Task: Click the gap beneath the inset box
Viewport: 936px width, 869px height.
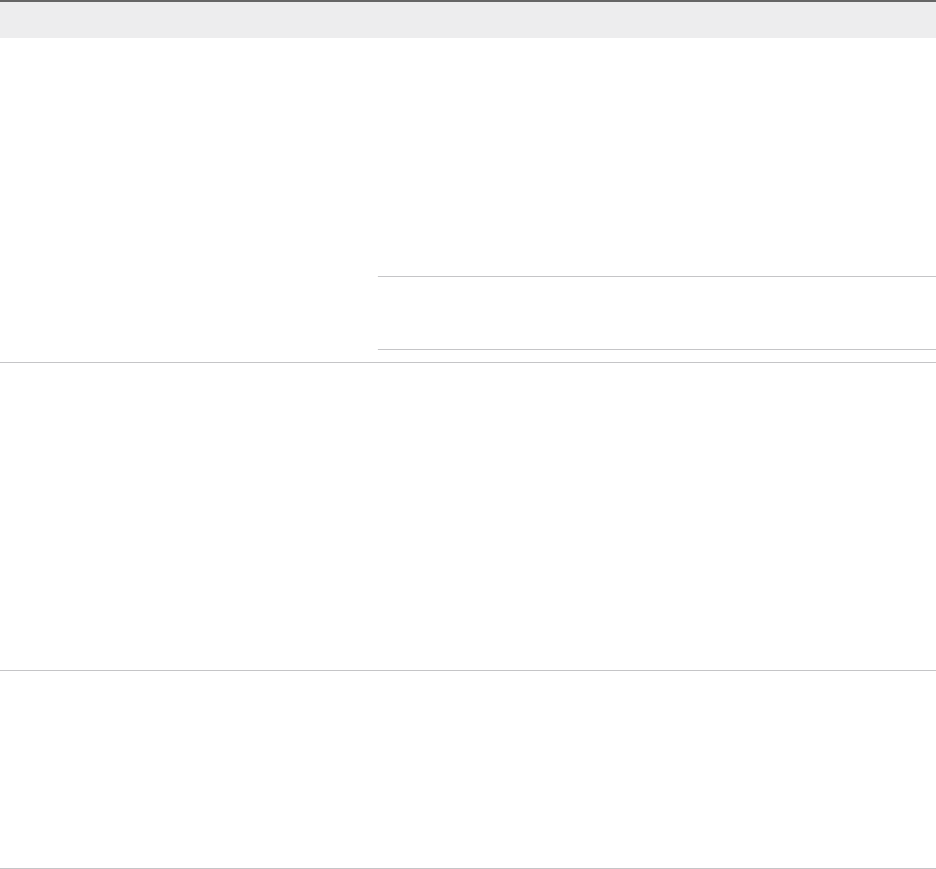Action: coord(656,356)
